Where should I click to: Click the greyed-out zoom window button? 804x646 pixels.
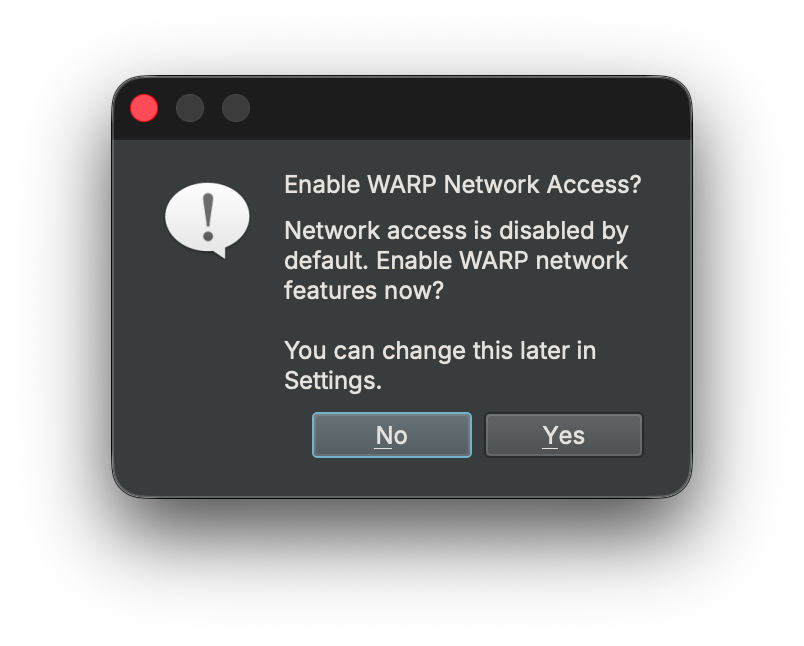(x=236, y=108)
